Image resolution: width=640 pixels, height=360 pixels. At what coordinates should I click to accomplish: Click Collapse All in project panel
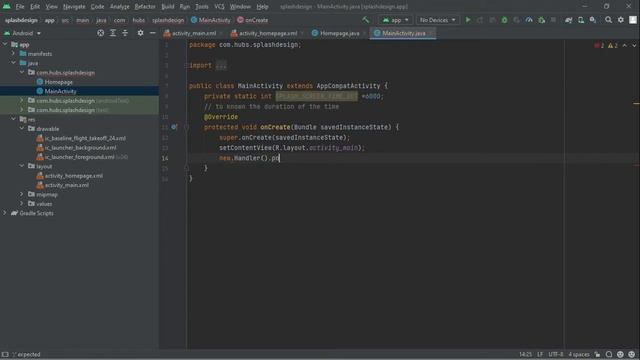click(x=125, y=33)
